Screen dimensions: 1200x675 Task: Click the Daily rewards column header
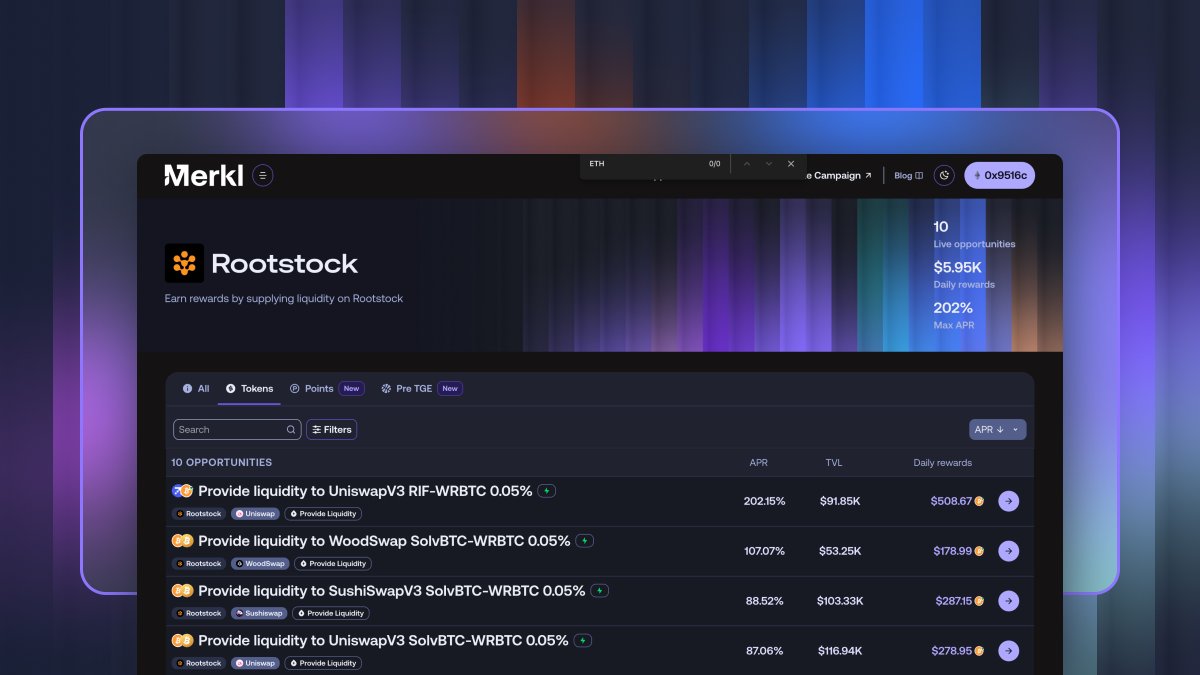[942, 463]
